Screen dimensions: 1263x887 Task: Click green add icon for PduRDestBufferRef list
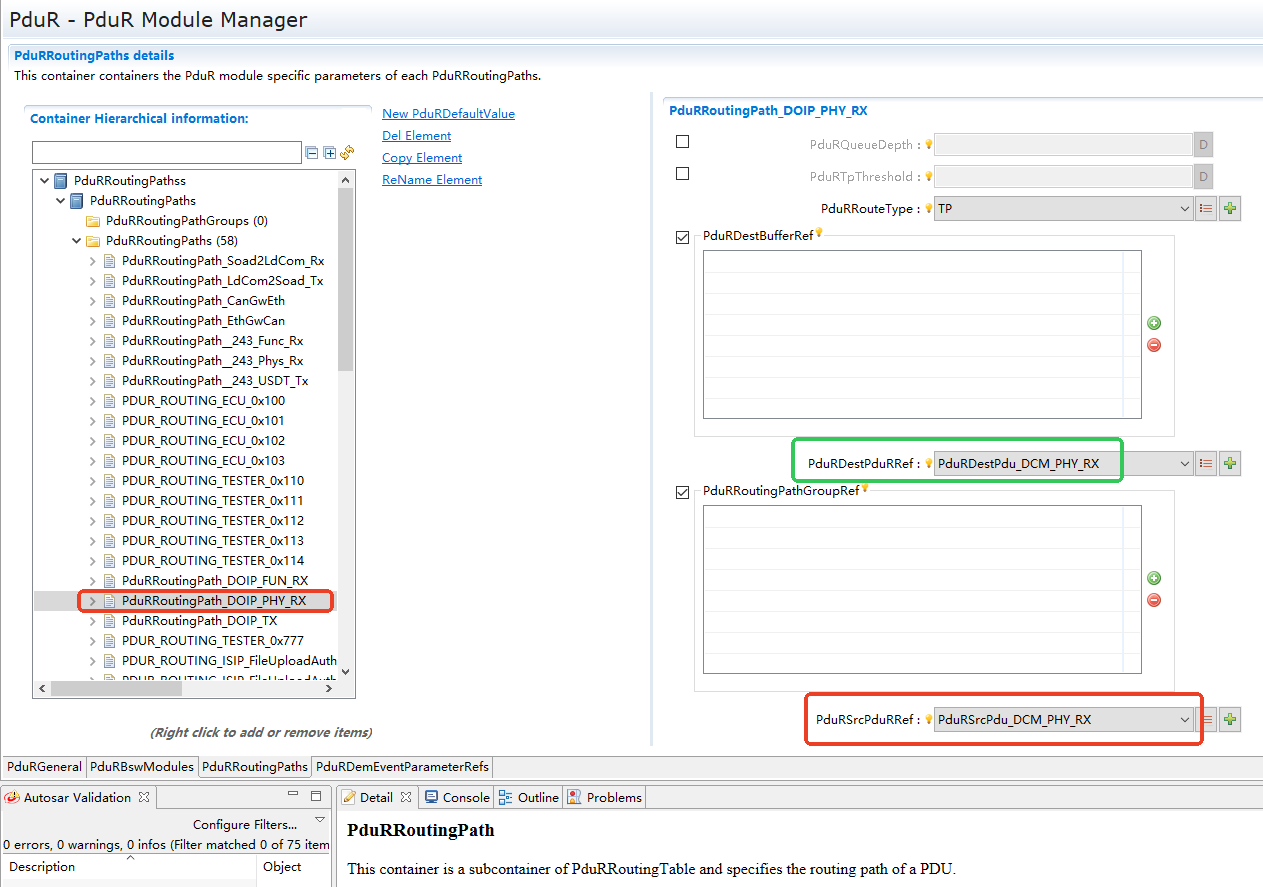click(1154, 323)
